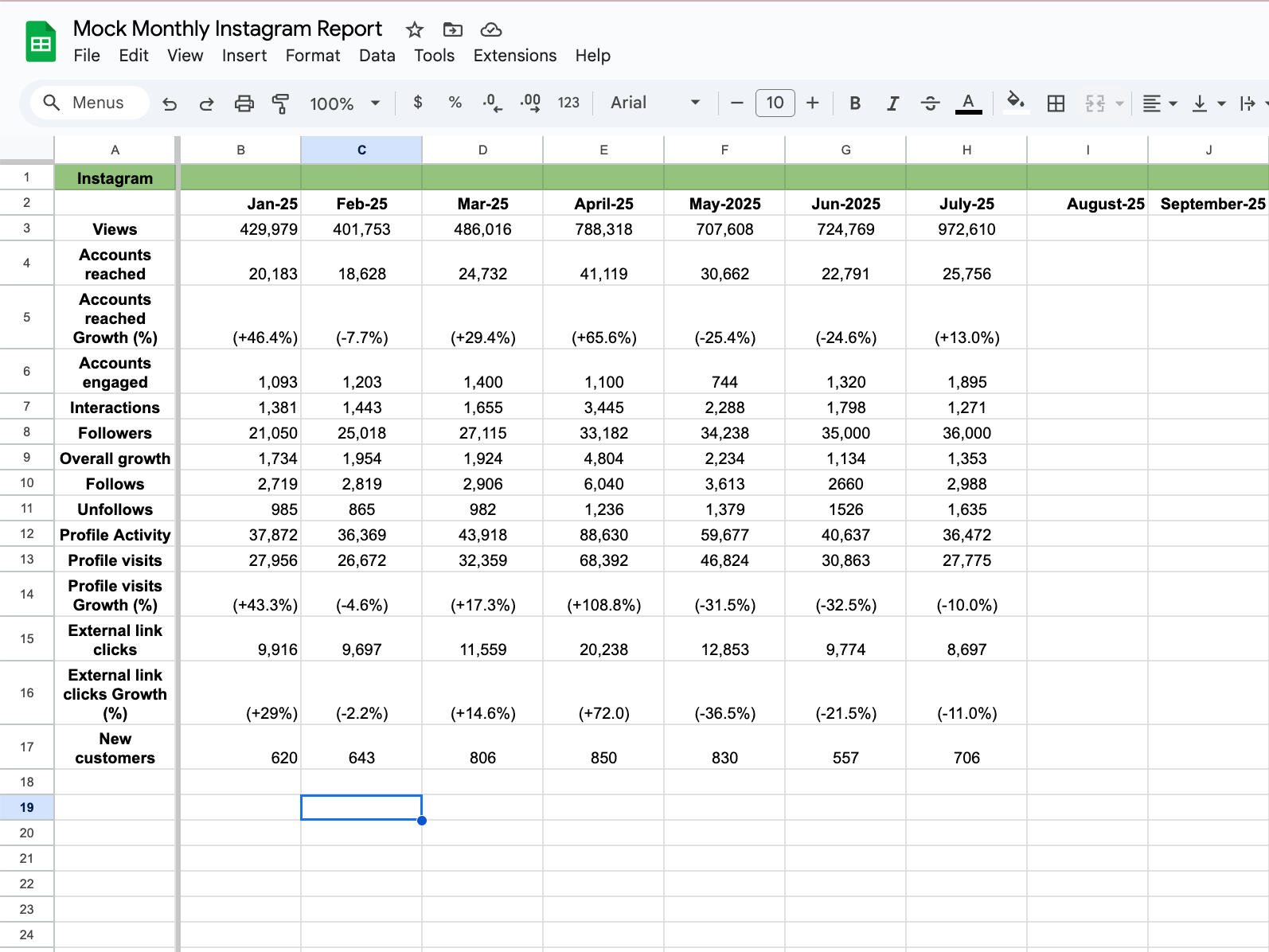Toggle strikethrough formatting
Screen dimensions: 1269x952
tap(930, 103)
